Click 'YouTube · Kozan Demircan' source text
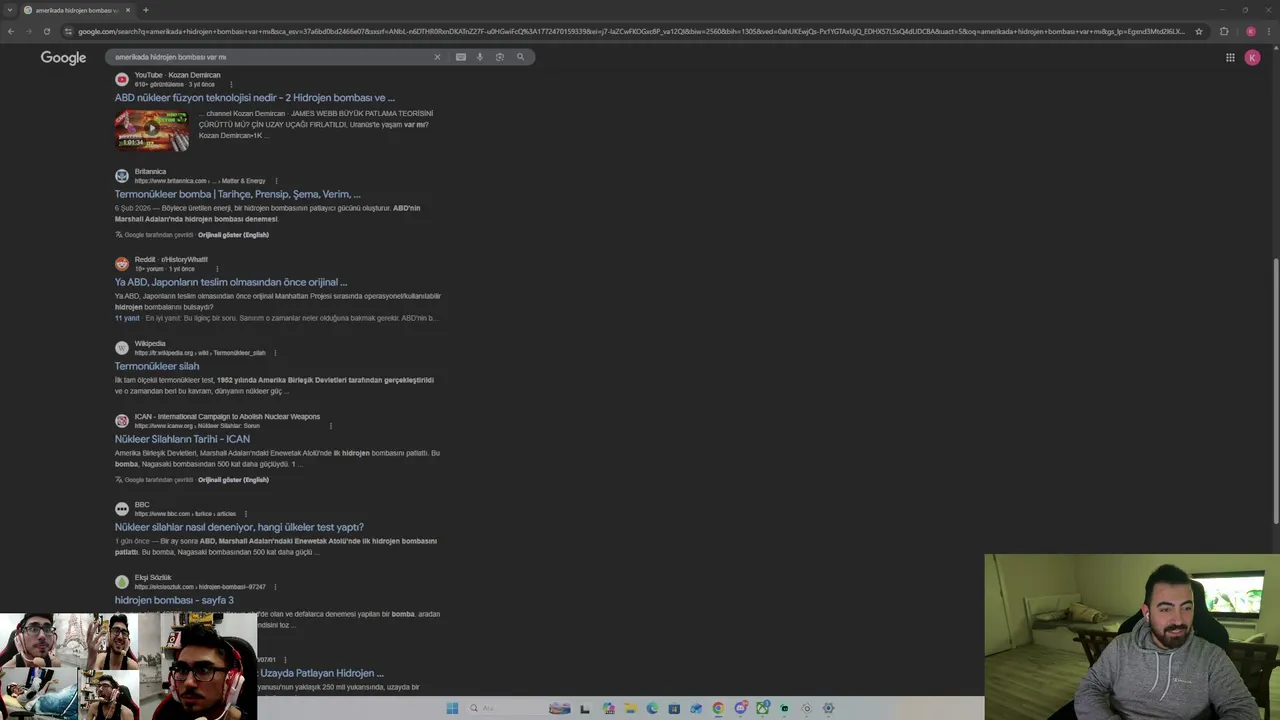Screen dimensions: 1280x720 click(178, 75)
